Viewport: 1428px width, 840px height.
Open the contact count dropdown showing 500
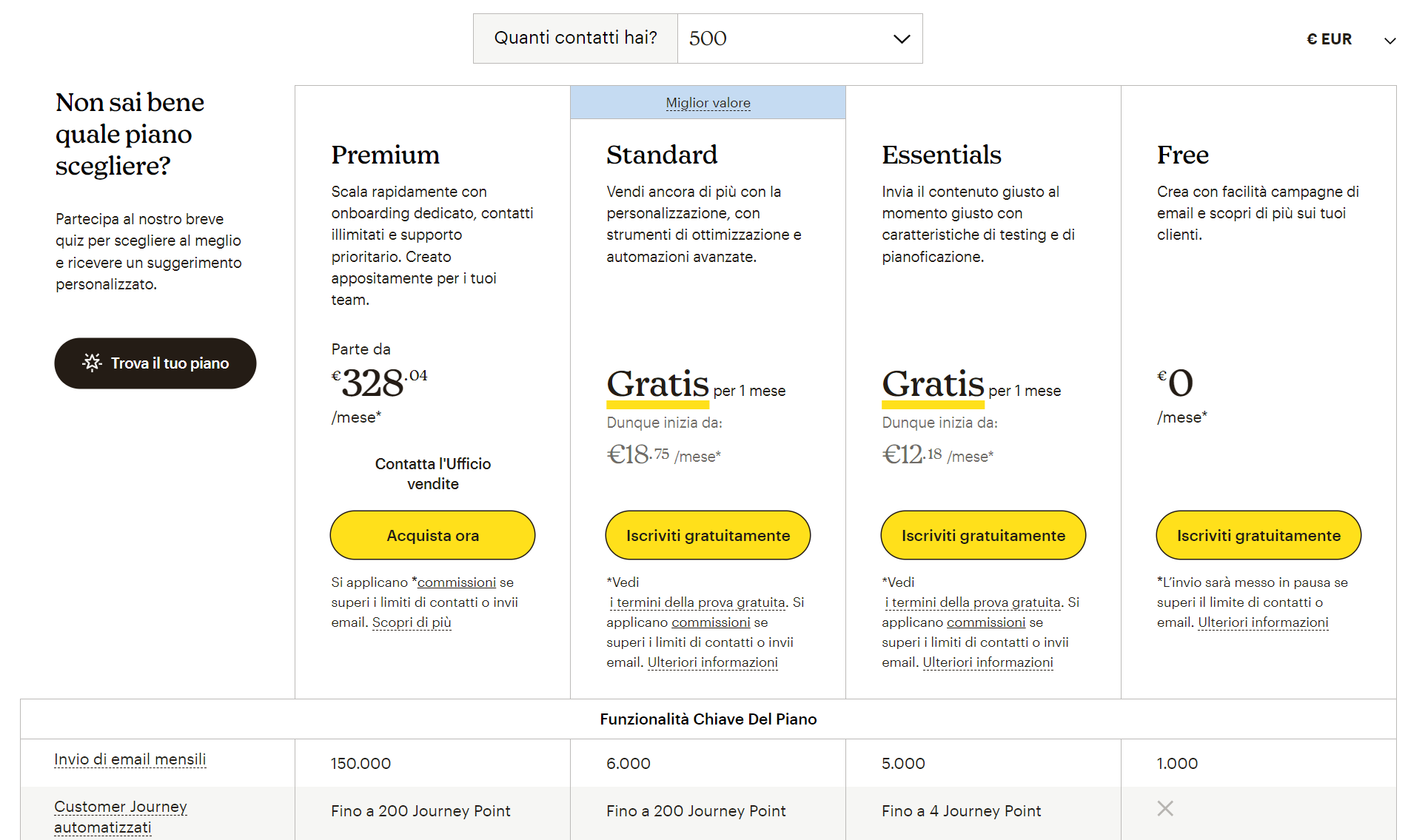pos(800,38)
